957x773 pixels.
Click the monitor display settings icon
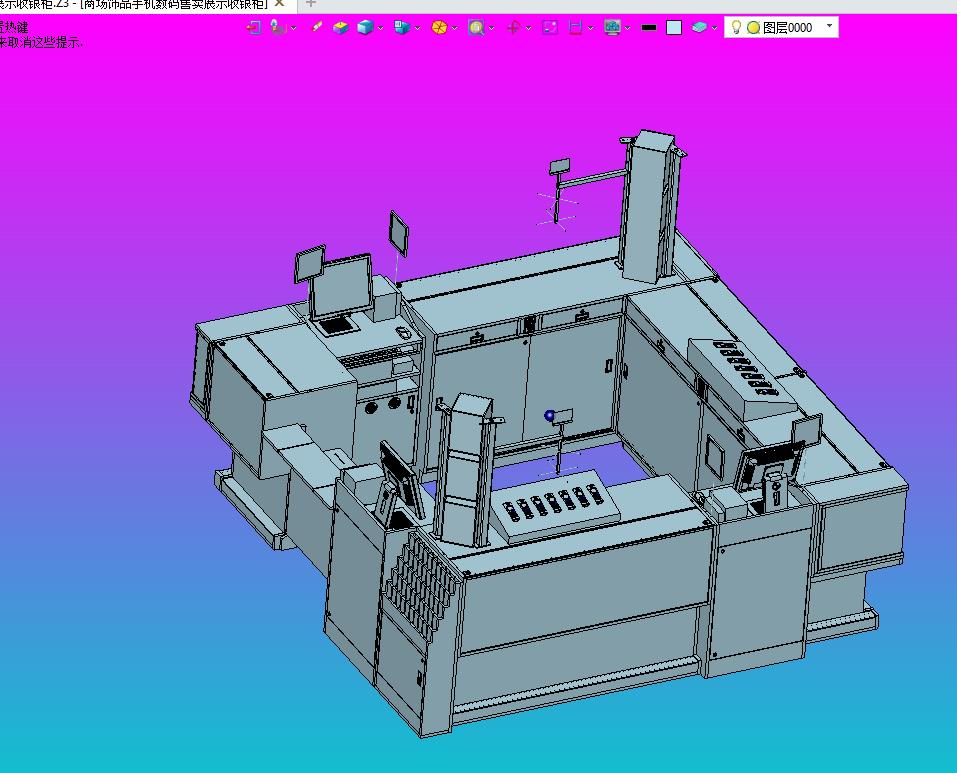pyautogui.click(x=612, y=27)
